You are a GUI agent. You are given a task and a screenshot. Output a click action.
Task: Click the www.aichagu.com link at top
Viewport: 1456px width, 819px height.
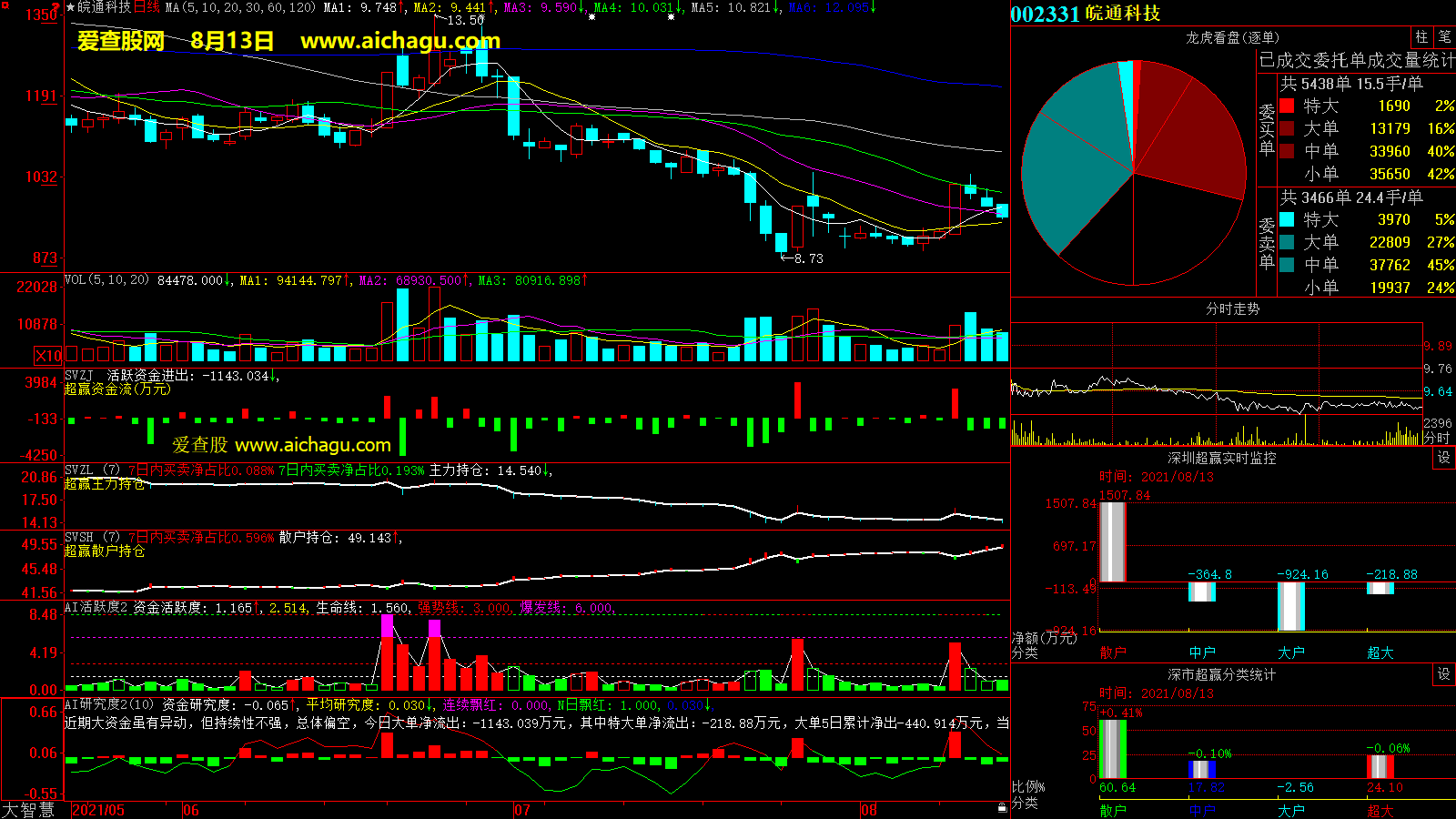click(x=400, y=41)
